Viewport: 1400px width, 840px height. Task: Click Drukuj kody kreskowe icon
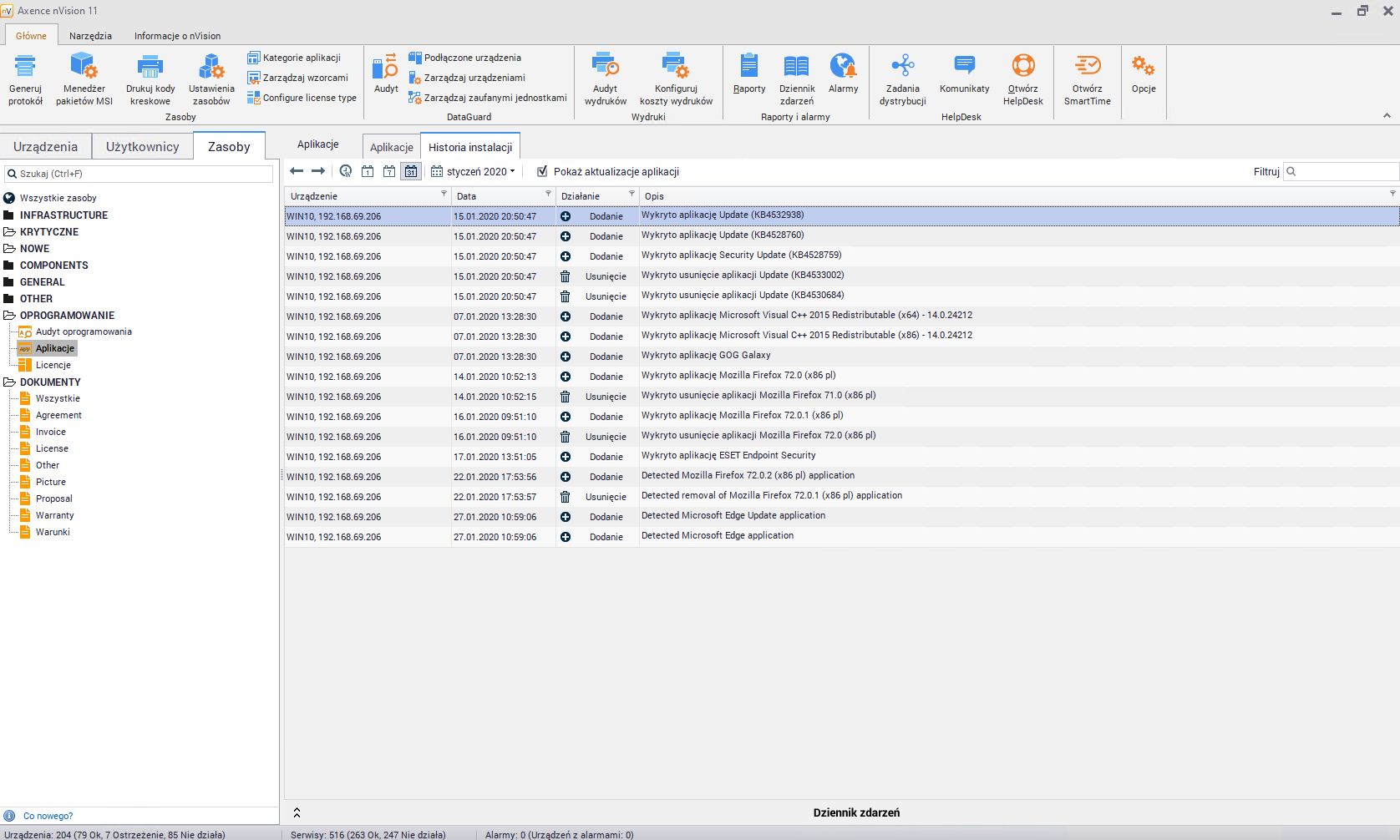[x=150, y=67]
